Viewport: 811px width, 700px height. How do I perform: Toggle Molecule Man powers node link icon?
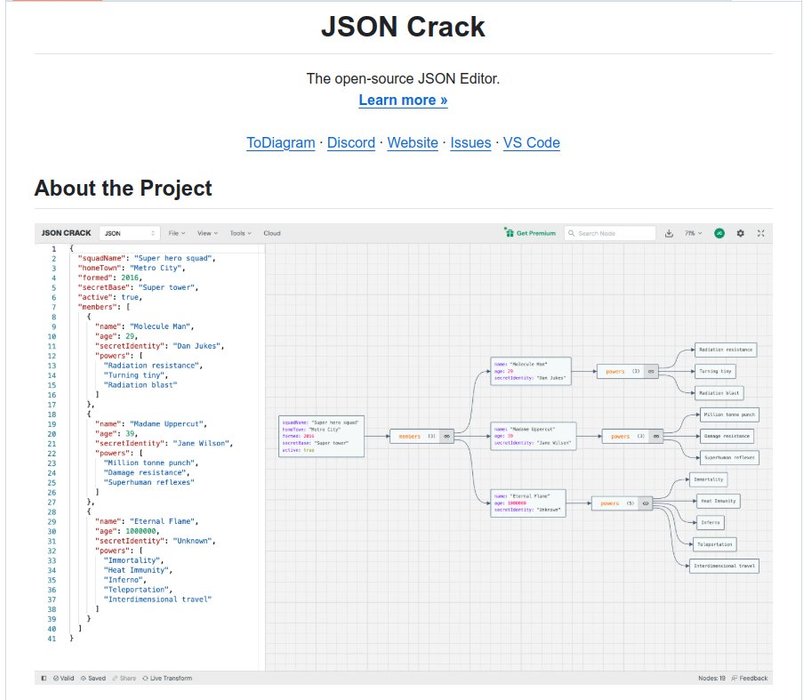pos(650,371)
